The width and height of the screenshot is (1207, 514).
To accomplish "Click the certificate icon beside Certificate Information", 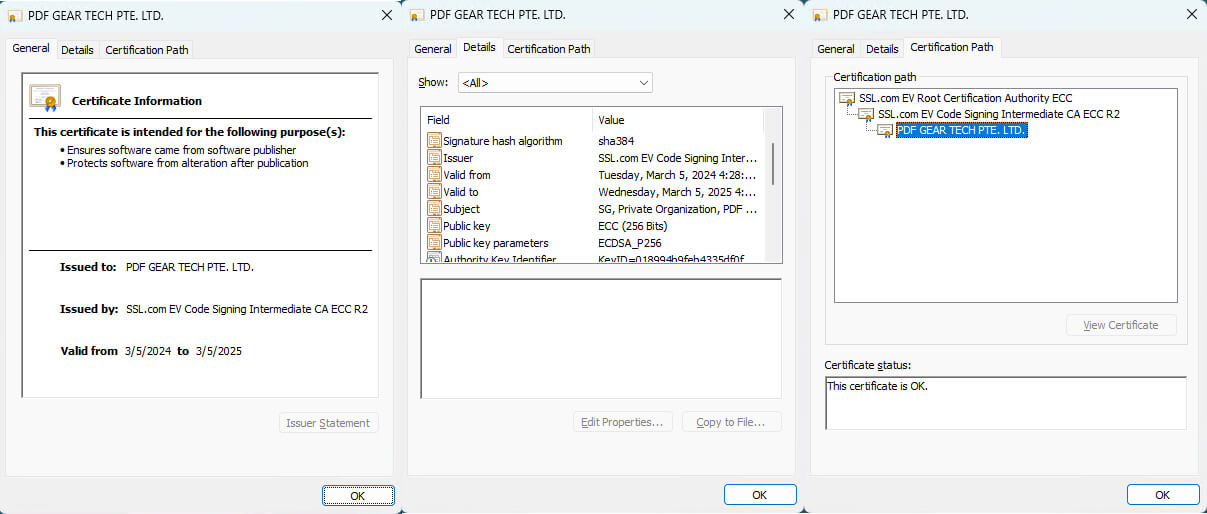I will (x=45, y=98).
